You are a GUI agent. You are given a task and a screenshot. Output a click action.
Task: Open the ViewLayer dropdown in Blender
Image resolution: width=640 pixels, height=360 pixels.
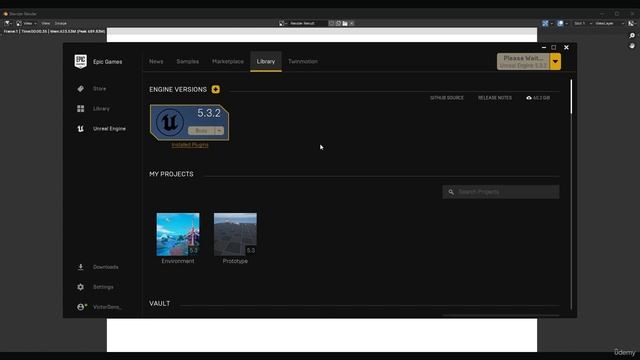pos(609,23)
